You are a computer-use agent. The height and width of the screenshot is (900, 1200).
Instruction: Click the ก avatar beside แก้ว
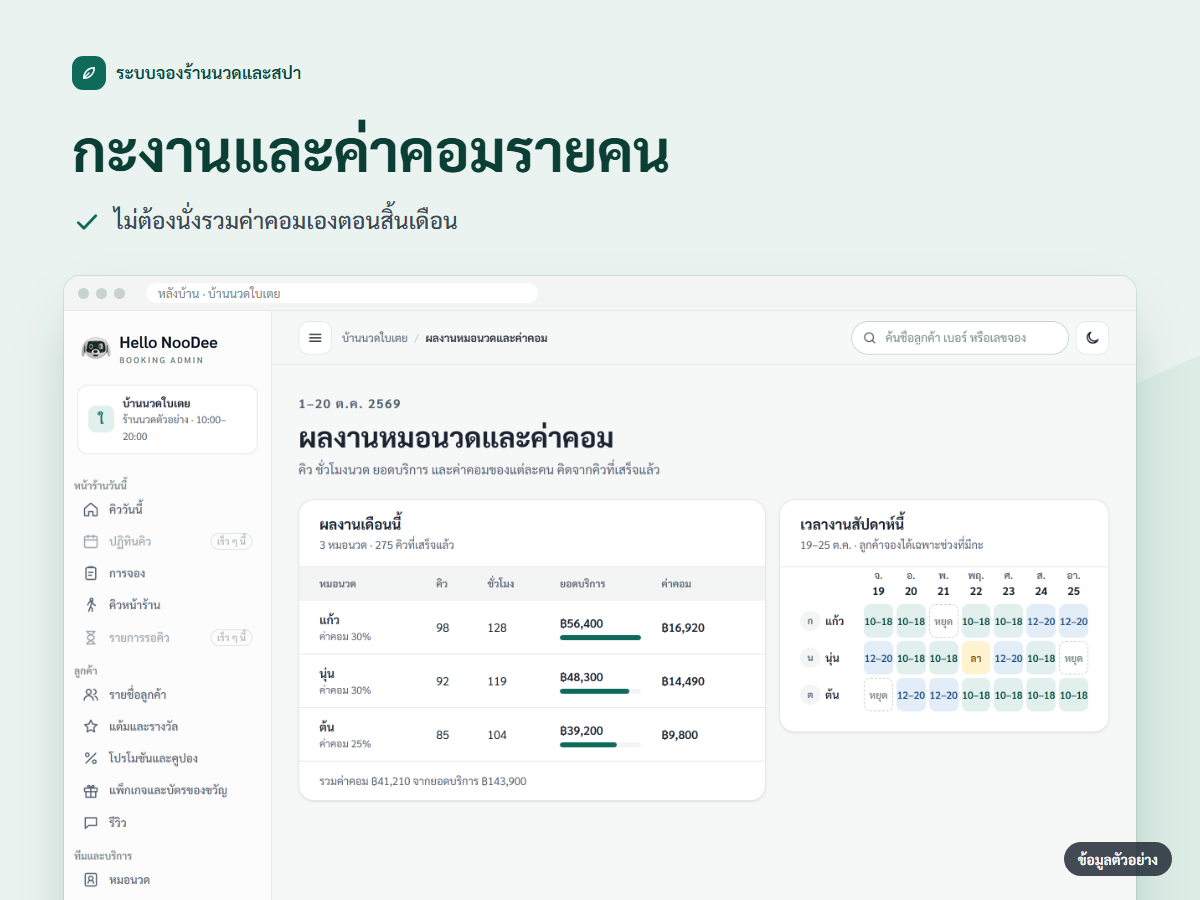809,621
